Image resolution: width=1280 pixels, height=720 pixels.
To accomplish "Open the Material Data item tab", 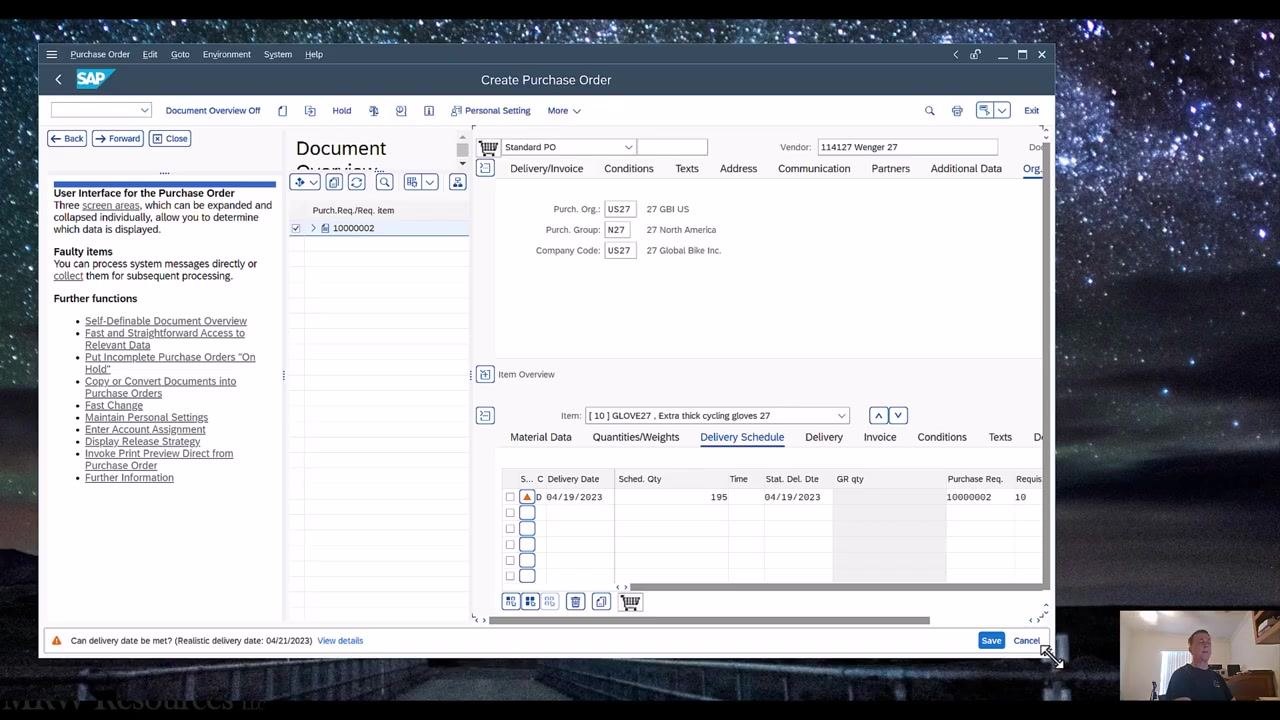I will click(541, 437).
